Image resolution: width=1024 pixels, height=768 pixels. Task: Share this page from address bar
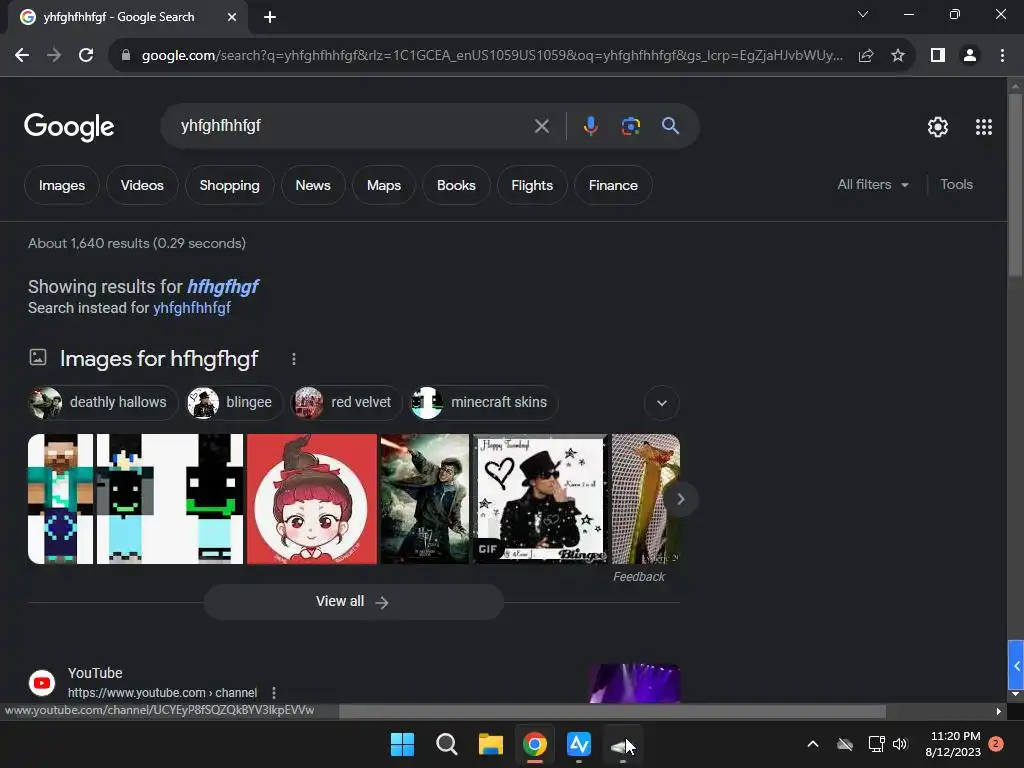click(866, 56)
